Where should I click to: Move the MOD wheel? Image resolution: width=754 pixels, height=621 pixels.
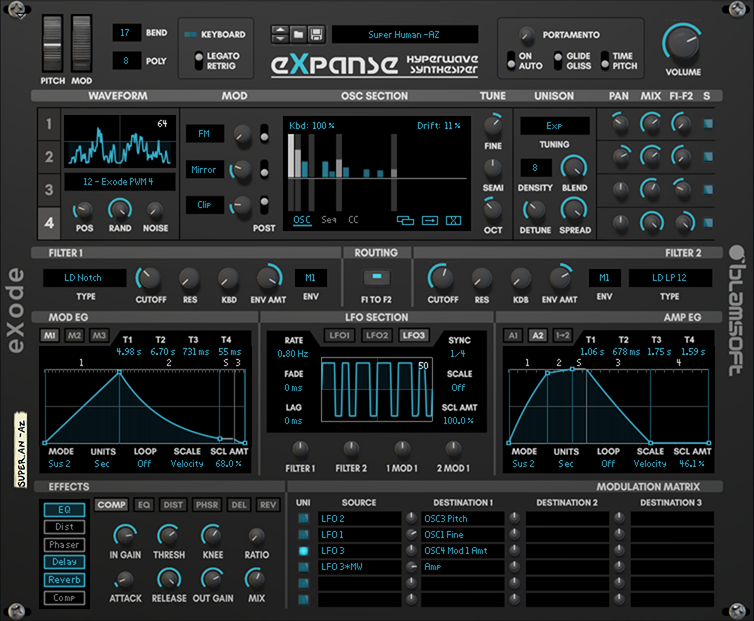pyautogui.click(x=81, y=43)
